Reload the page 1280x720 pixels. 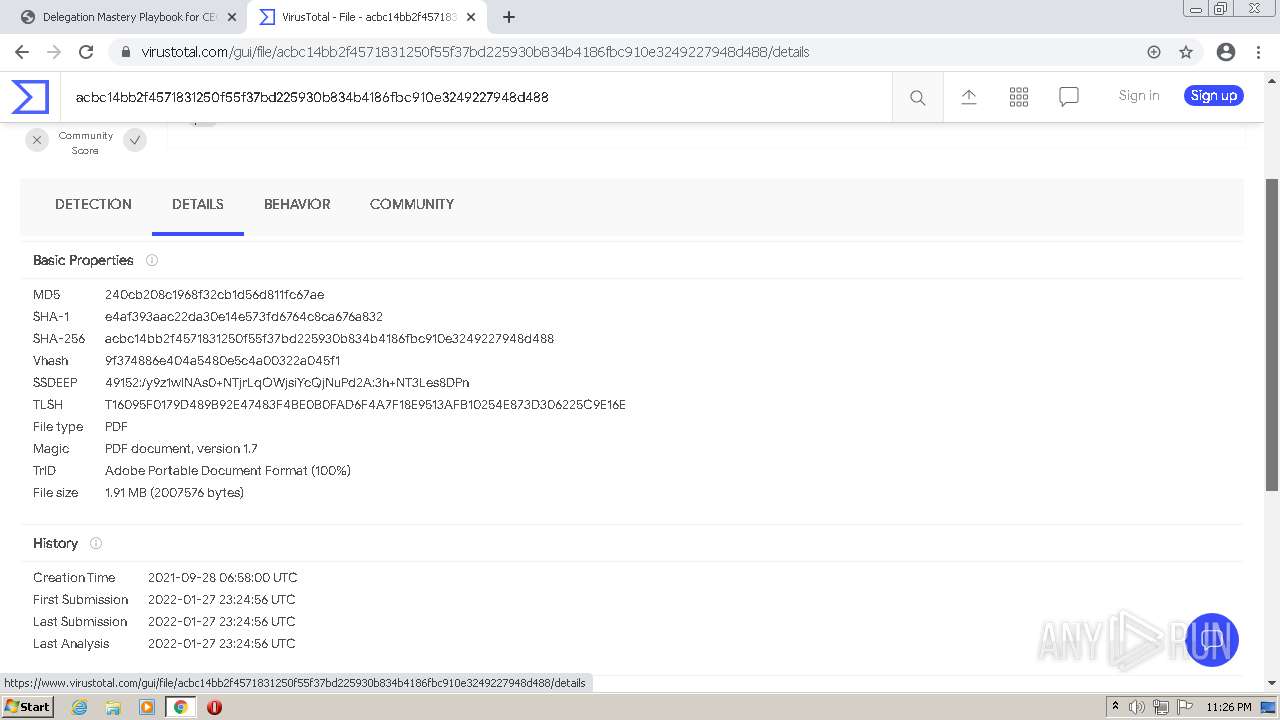pos(86,52)
